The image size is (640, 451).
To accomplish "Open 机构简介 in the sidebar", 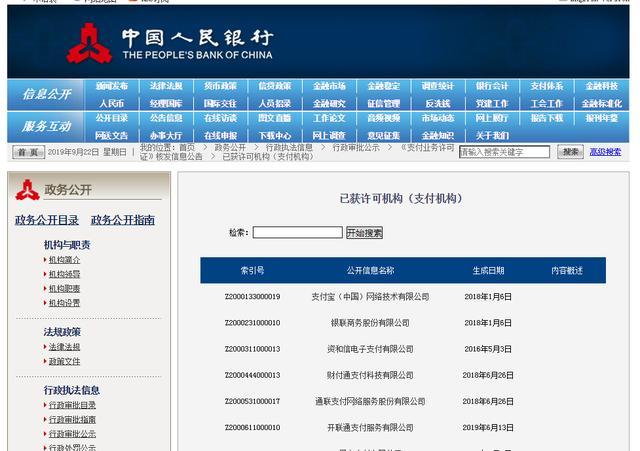I will point(64,260).
